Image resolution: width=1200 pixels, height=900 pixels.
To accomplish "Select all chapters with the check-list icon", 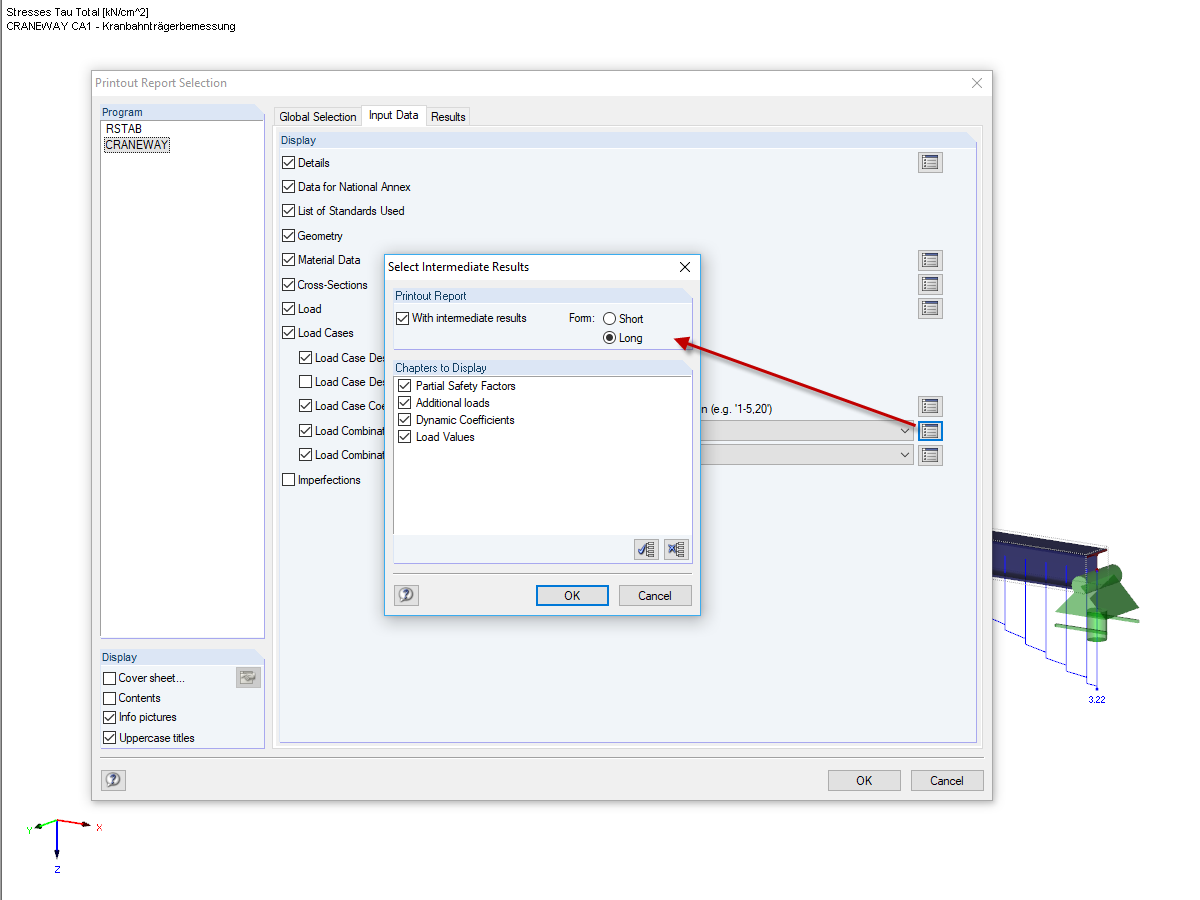I will click(645, 549).
